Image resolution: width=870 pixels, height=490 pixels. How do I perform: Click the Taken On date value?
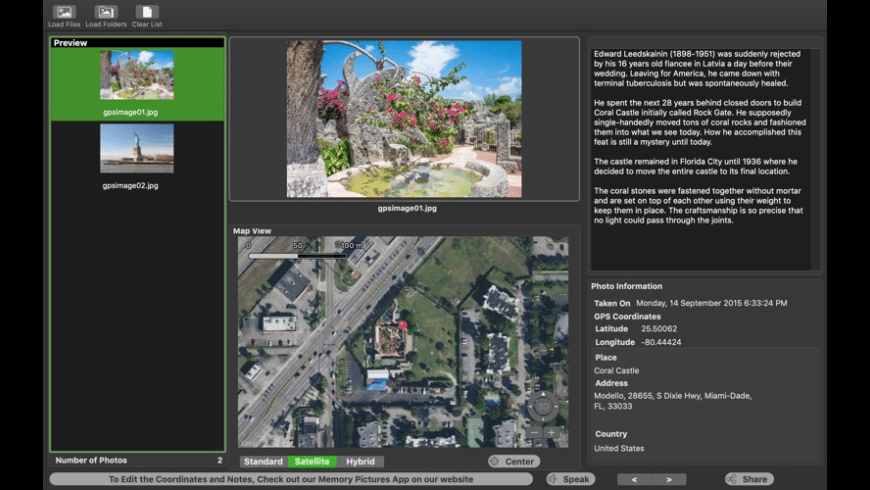(711, 303)
